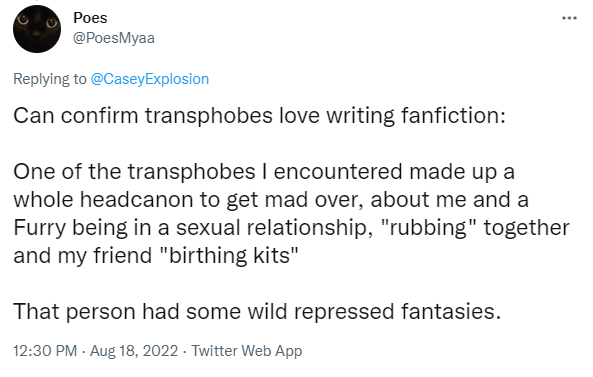Image resolution: width=593 pixels, height=377 pixels.
Task: Click the phrase 'my friend' in the tweet
Action: coord(105,256)
